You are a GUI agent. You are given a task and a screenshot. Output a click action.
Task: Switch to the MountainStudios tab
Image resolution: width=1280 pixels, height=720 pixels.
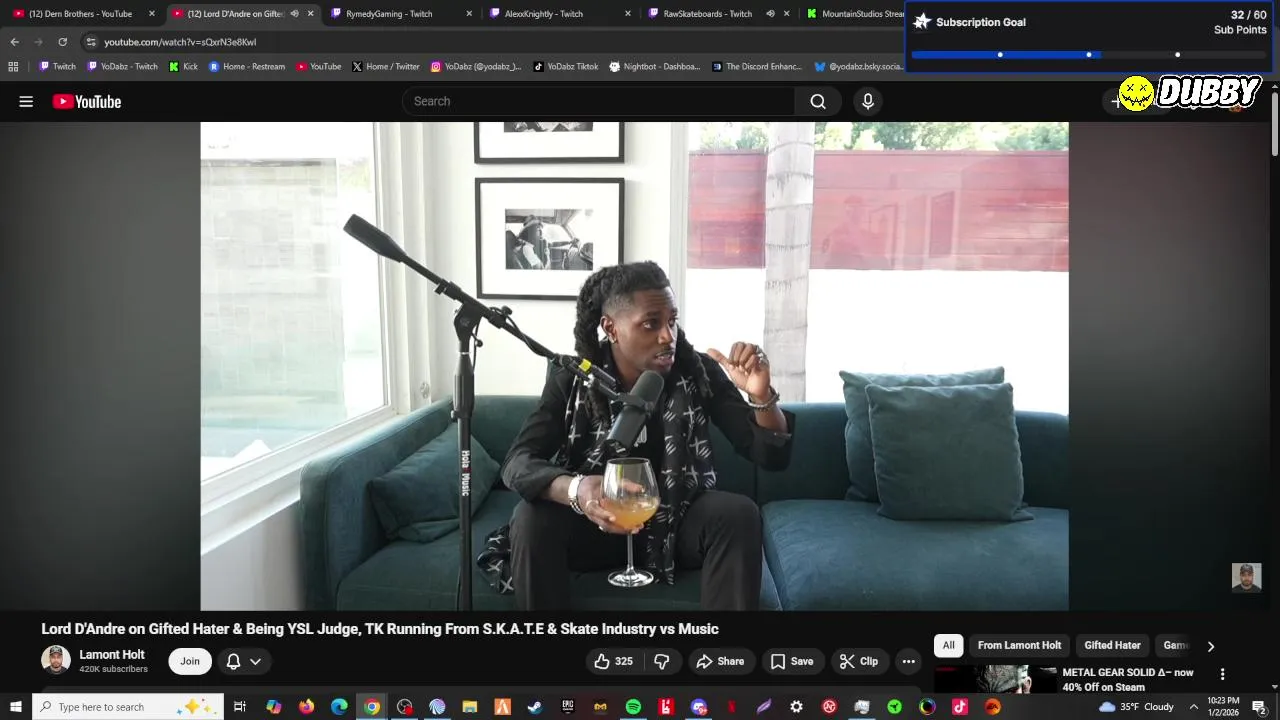[855, 14]
